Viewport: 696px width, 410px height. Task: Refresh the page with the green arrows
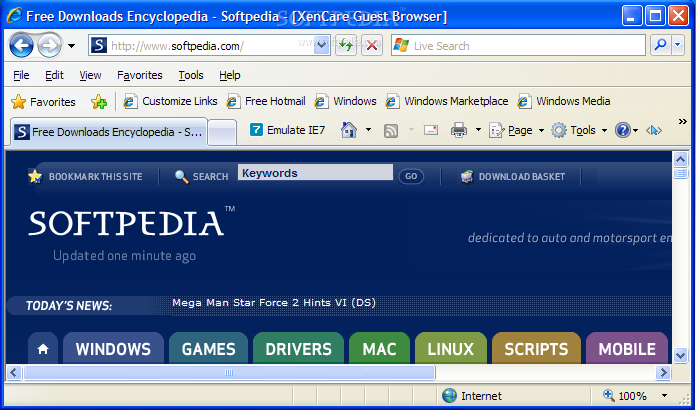click(346, 45)
